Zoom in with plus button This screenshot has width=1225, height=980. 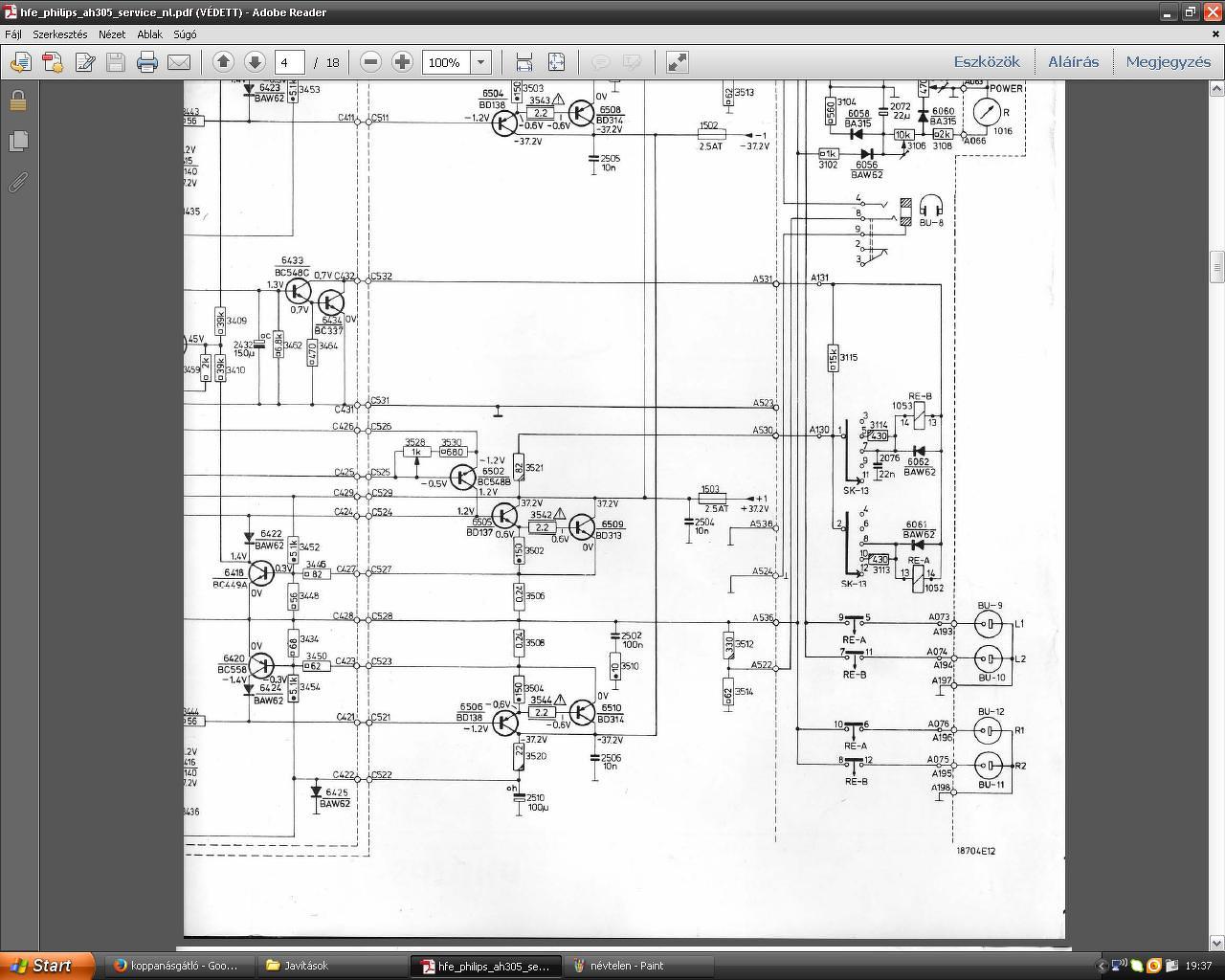click(x=403, y=62)
